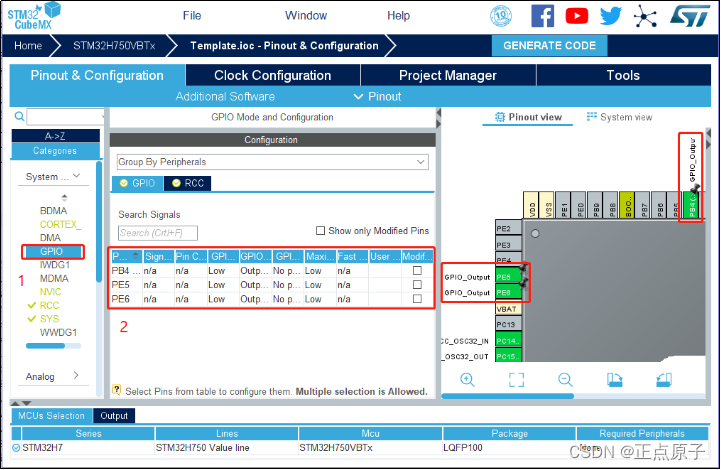
Task: Open the MCUs Selection tab
Action: [52, 416]
